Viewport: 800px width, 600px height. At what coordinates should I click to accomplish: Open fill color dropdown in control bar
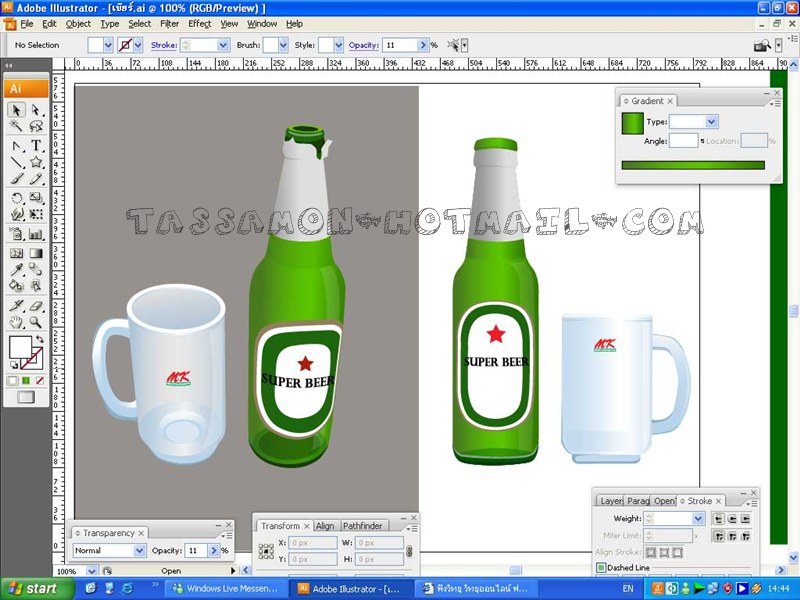(x=108, y=45)
